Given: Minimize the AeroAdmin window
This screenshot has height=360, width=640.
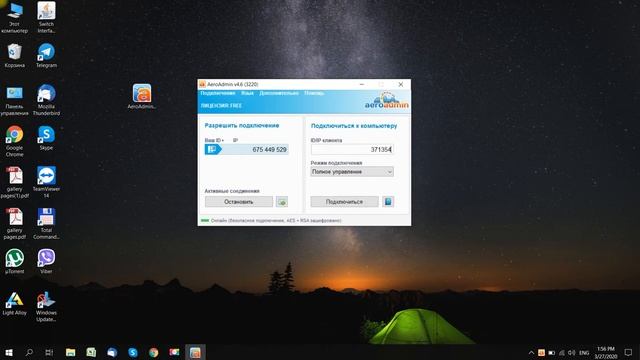Looking at the screenshot, I should coord(362,84).
